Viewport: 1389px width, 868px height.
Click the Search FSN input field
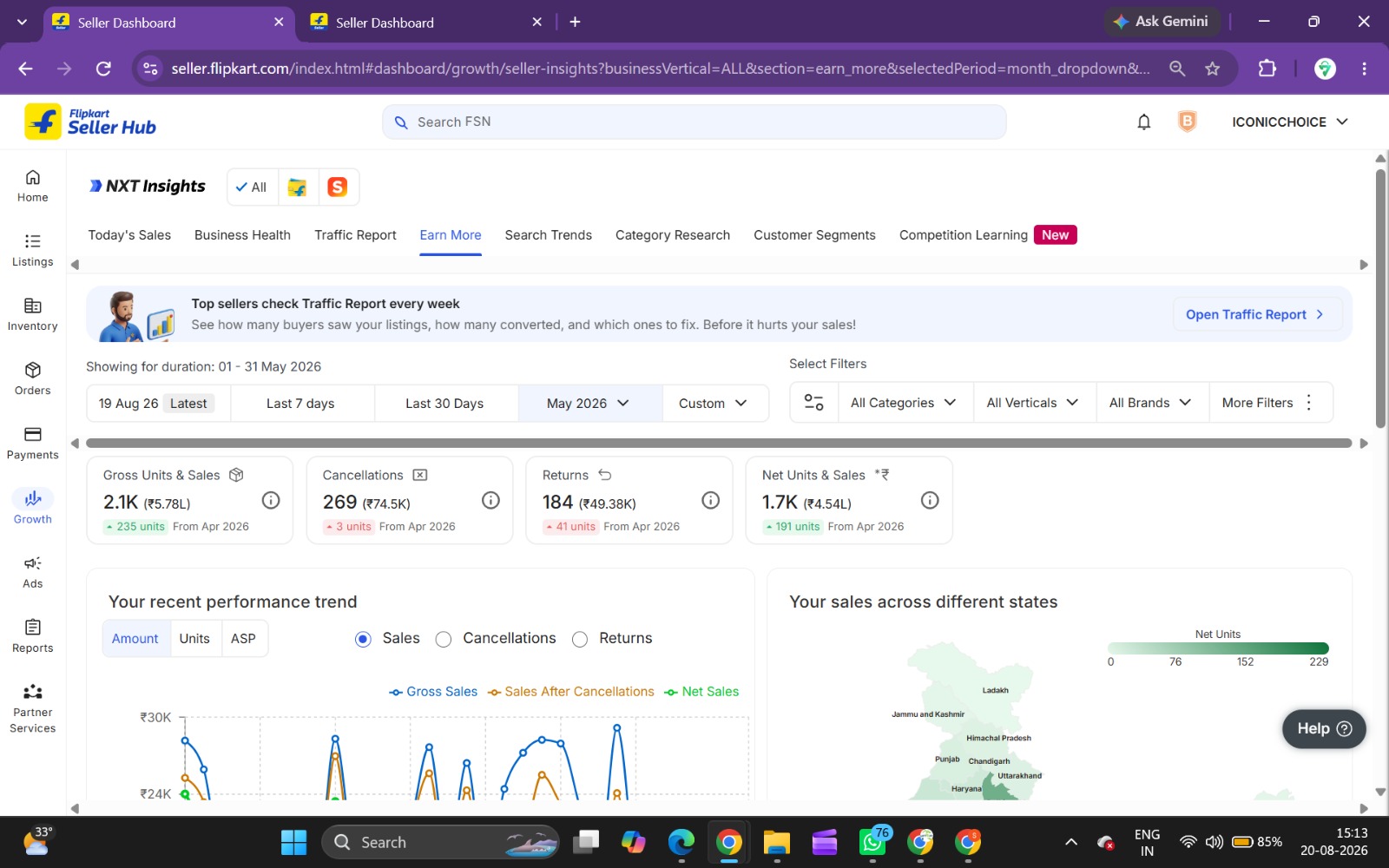point(694,122)
